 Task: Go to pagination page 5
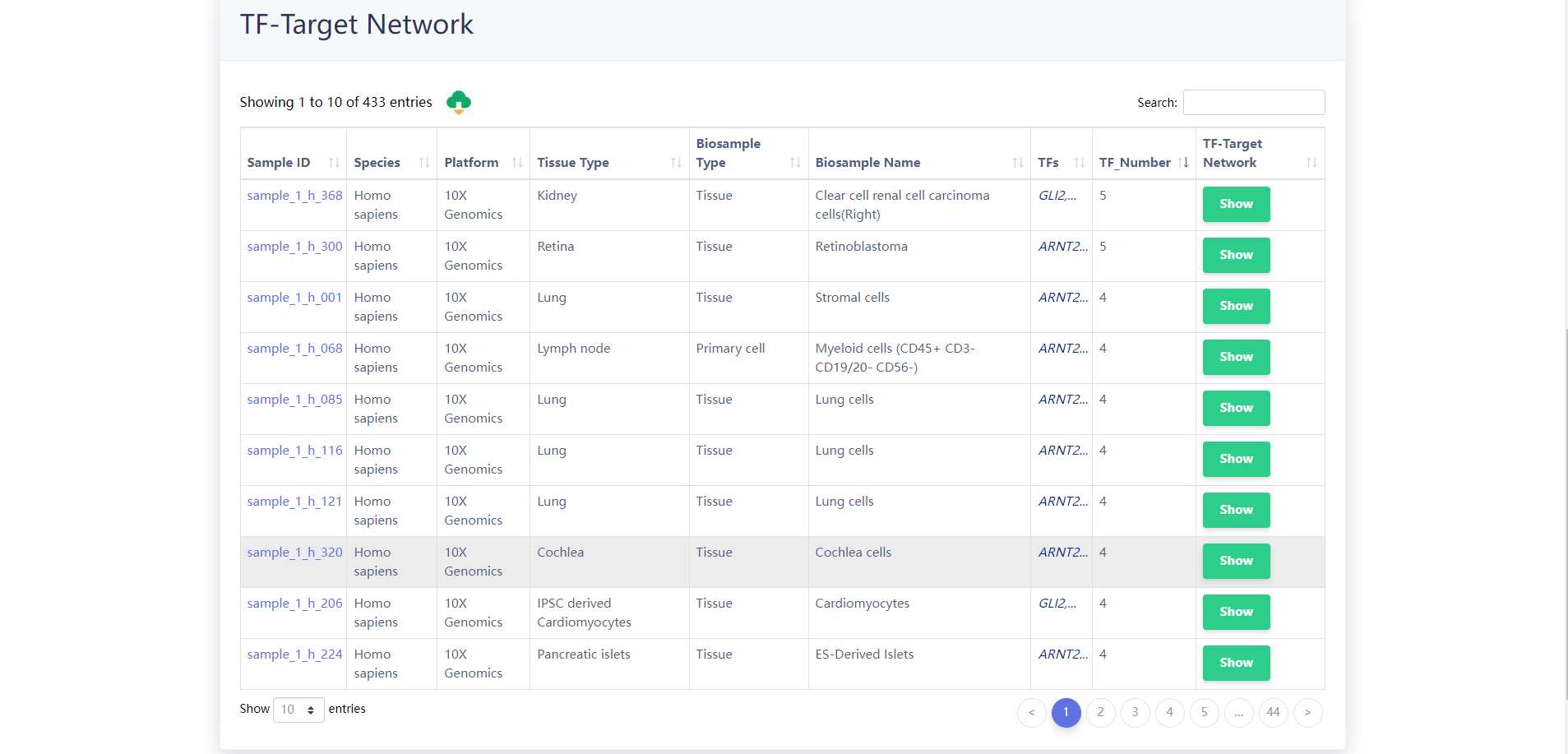pos(1204,712)
